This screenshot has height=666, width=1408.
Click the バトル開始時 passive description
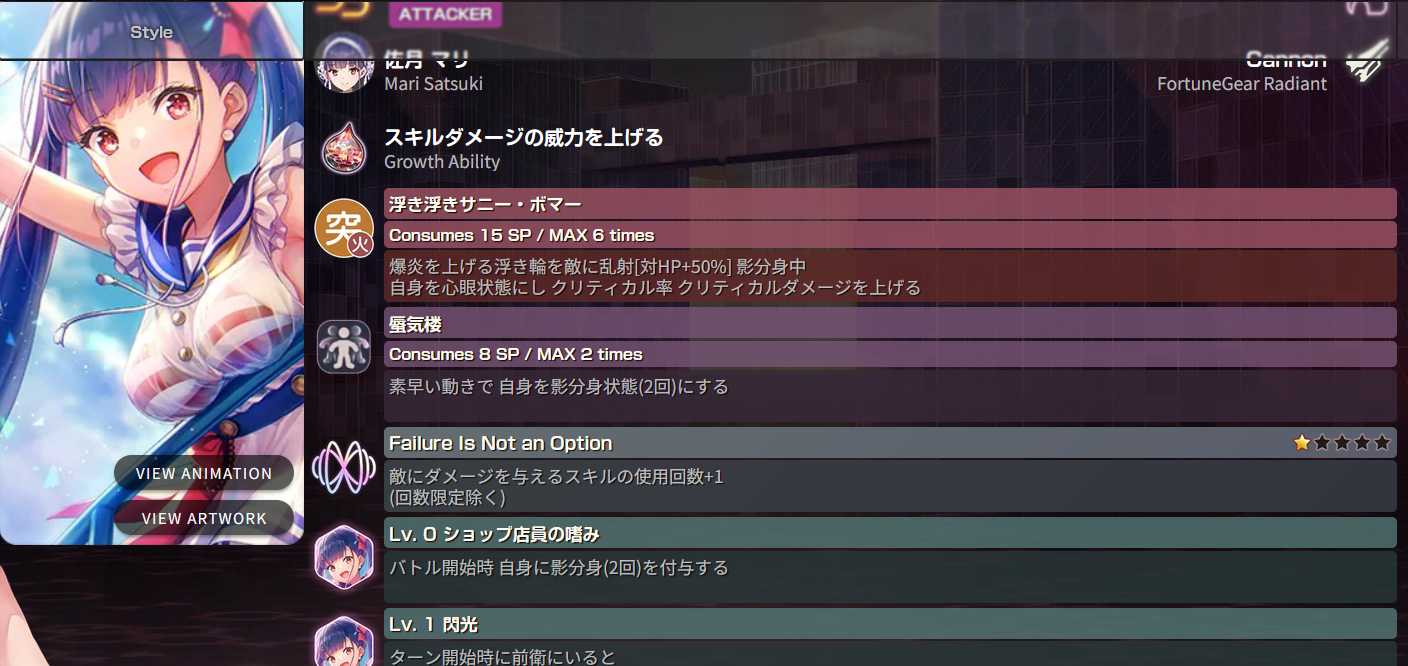pos(890,577)
